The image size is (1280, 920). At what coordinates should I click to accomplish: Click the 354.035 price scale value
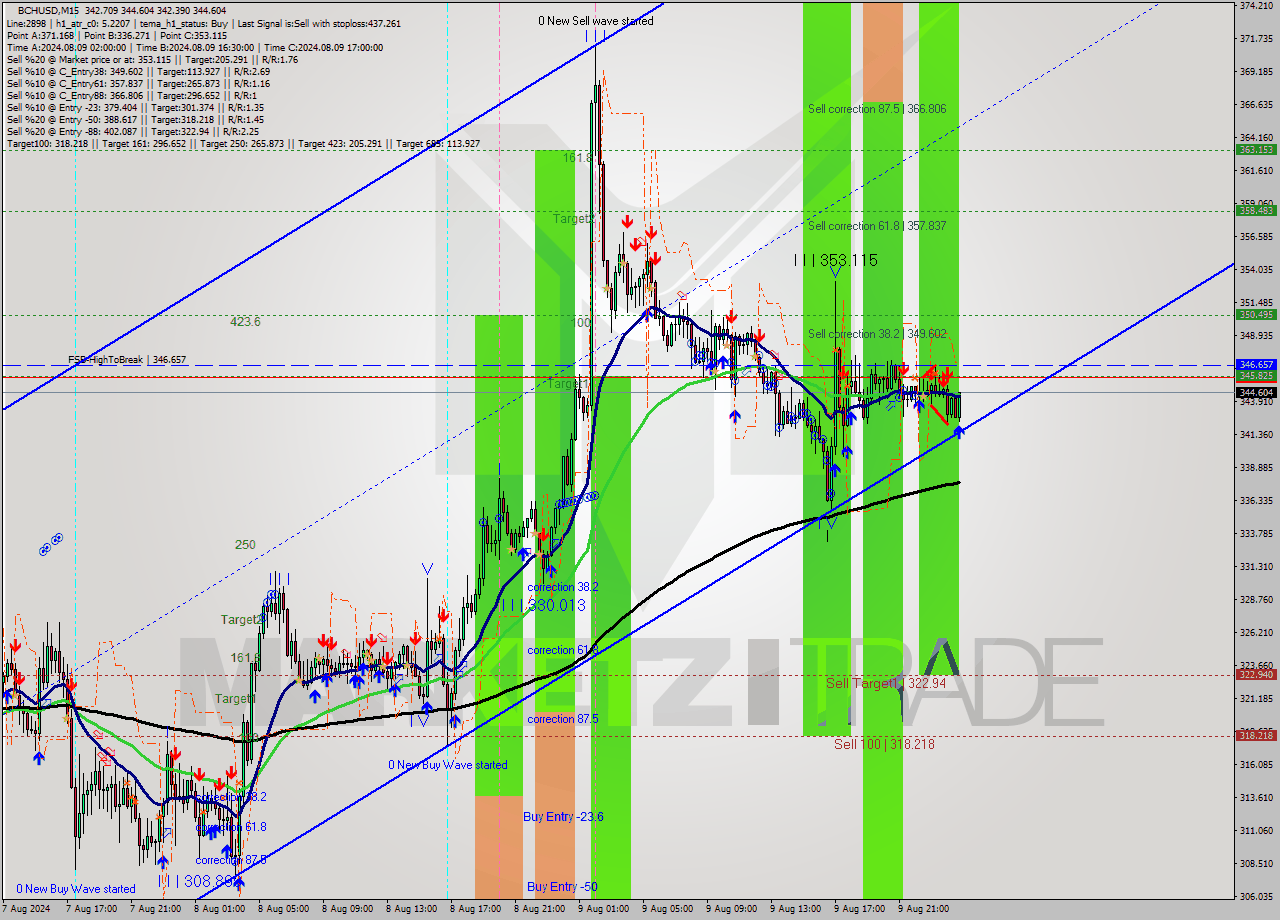click(x=1256, y=270)
